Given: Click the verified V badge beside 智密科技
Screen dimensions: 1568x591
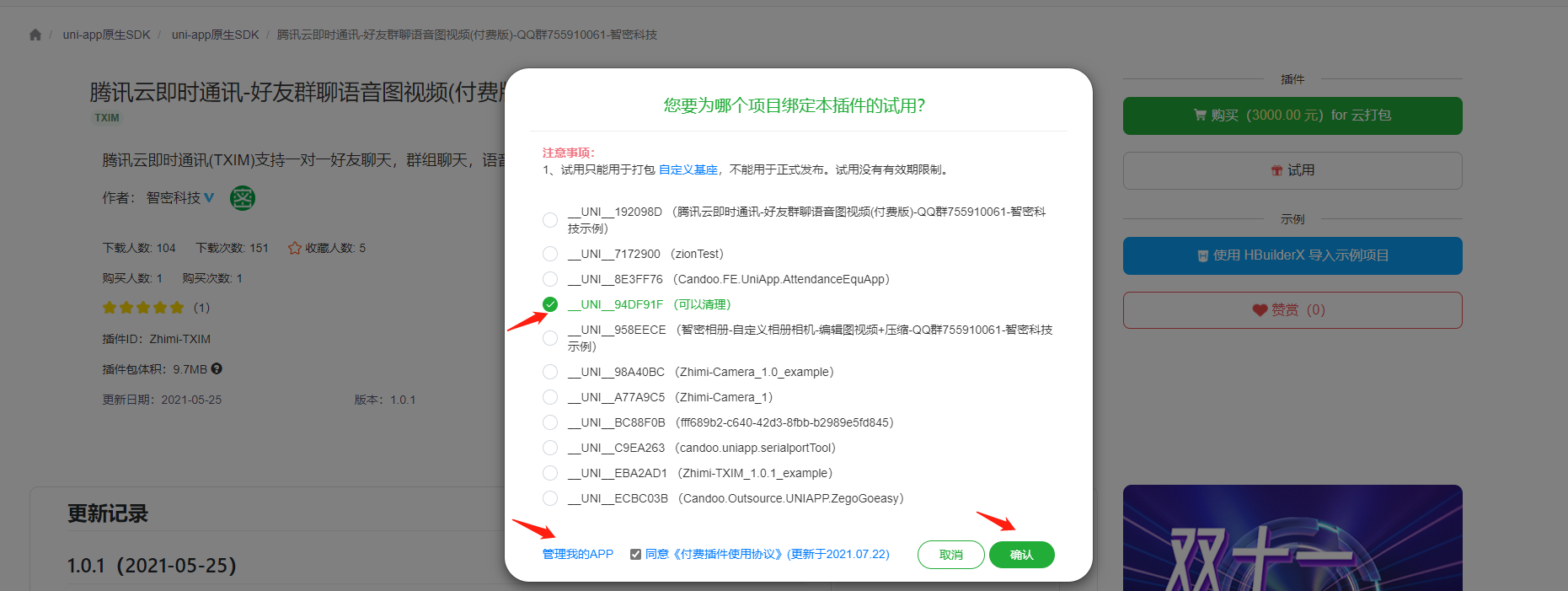Looking at the screenshot, I should point(209,197).
